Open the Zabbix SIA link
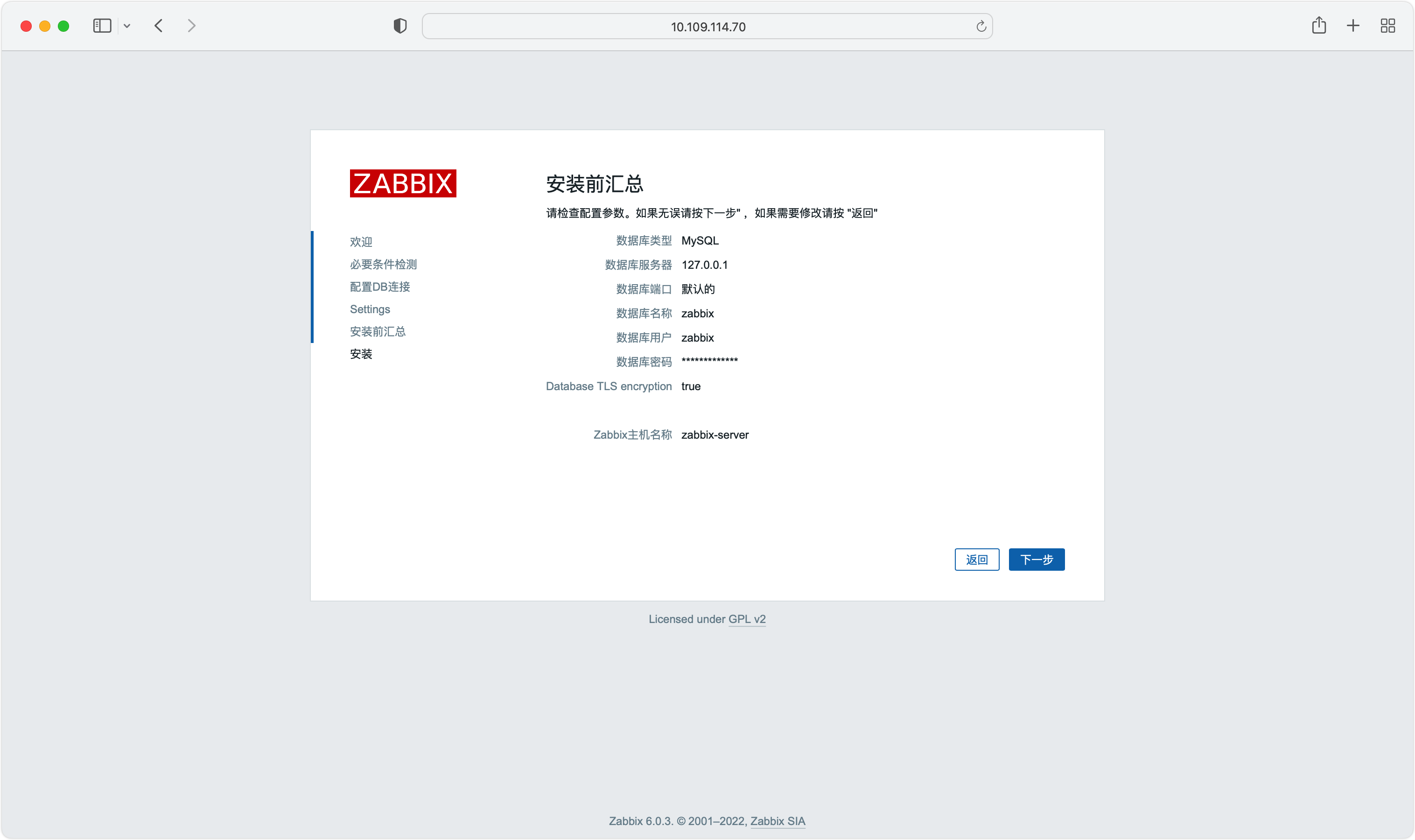This screenshot has height=840, width=1415. coord(778,821)
